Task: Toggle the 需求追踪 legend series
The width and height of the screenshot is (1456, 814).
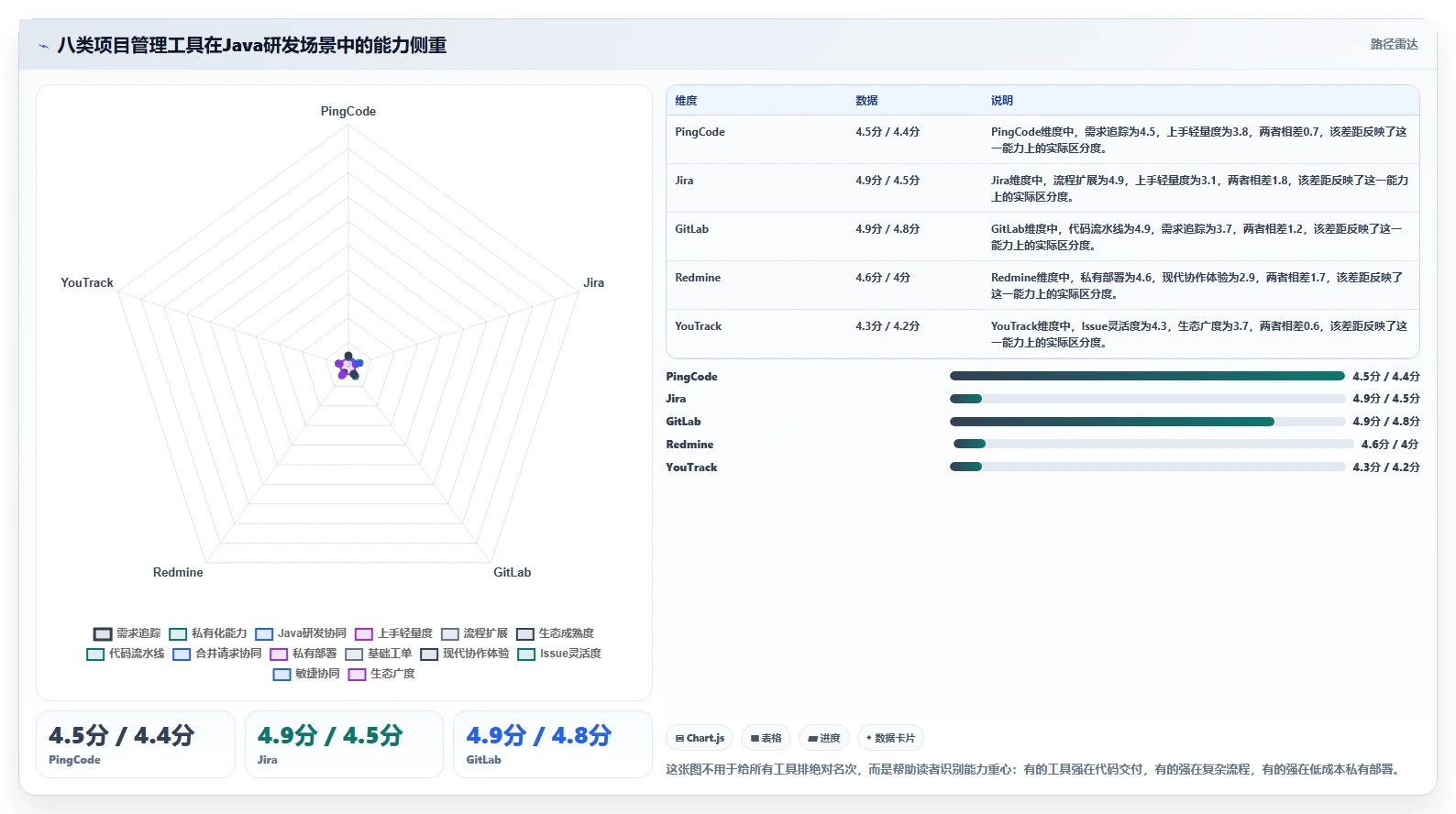Action: [127, 633]
